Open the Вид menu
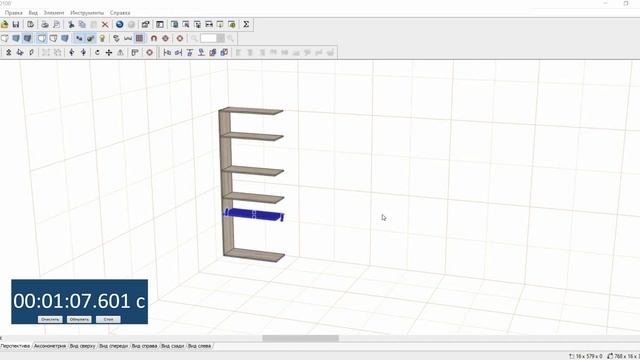Viewport: 640px width, 360px height. click(33, 13)
